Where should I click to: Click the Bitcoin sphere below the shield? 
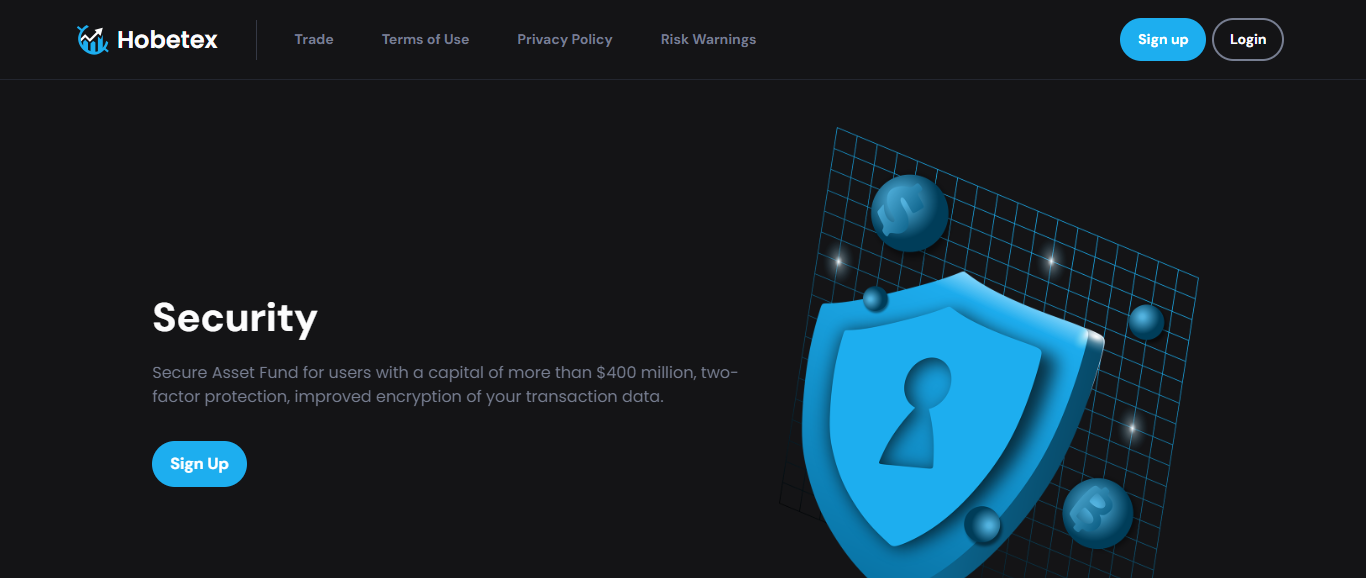(1097, 513)
